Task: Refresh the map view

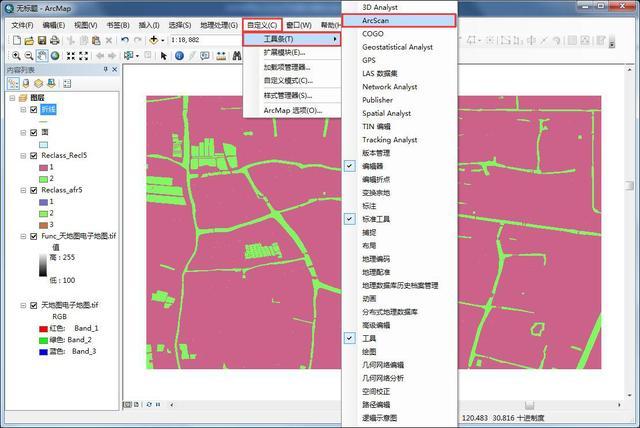Action: (149, 405)
